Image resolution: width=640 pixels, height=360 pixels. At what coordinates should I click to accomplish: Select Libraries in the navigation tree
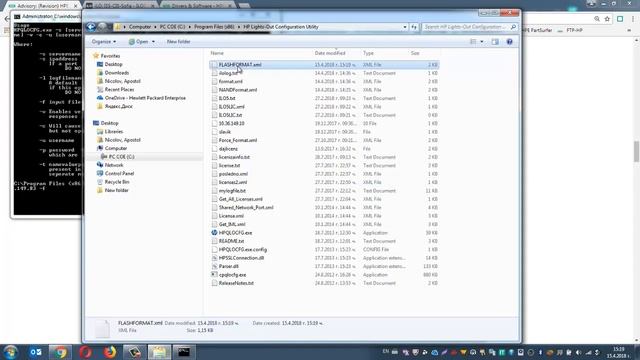pos(113,131)
